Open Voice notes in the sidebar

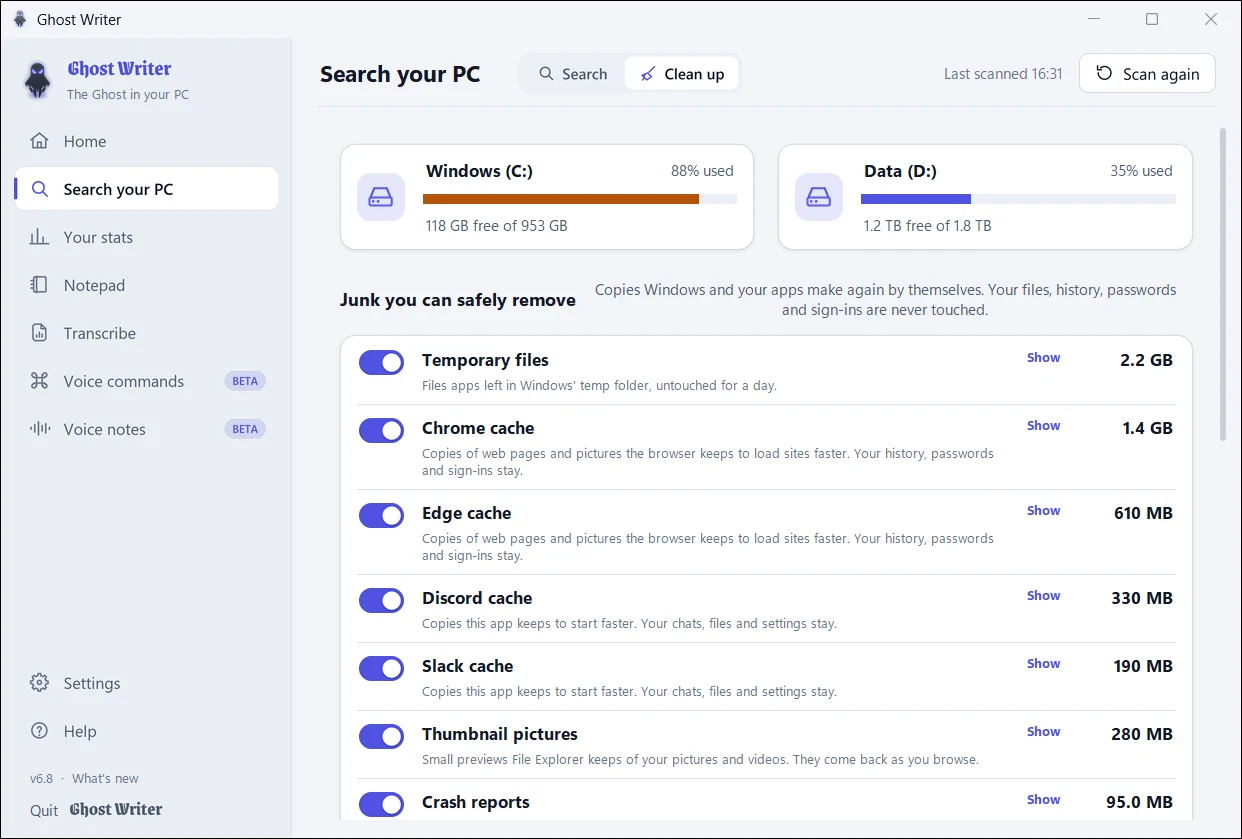click(146, 429)
